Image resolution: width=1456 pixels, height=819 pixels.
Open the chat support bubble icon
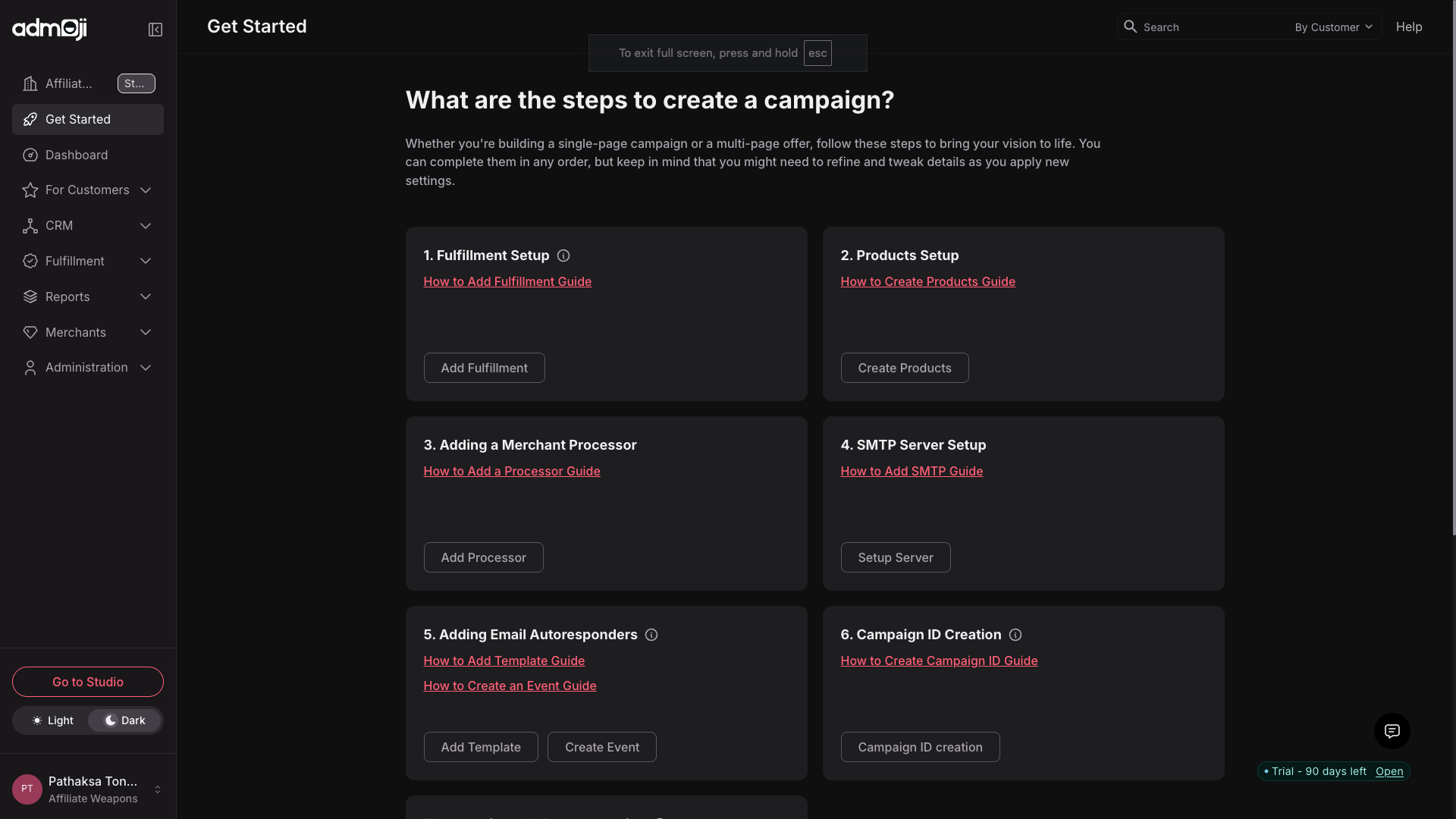click(1392, 731)
